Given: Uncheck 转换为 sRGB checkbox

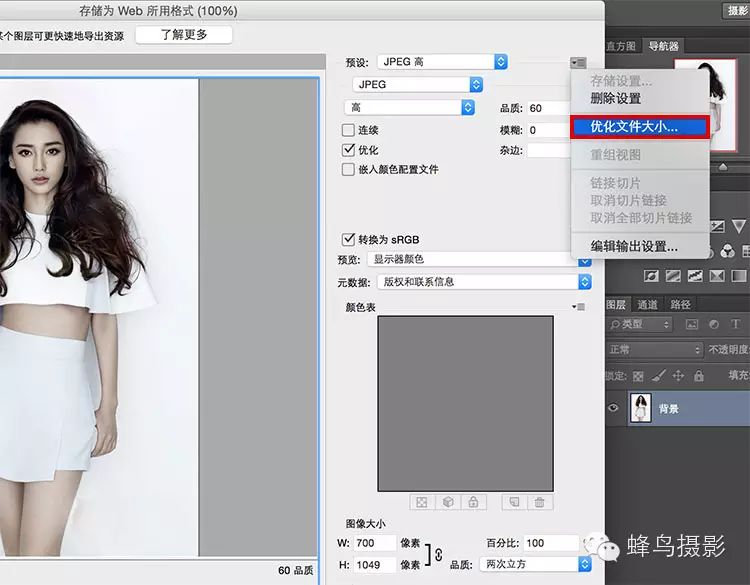Looking at the screenshot, I should coord(348,239).
